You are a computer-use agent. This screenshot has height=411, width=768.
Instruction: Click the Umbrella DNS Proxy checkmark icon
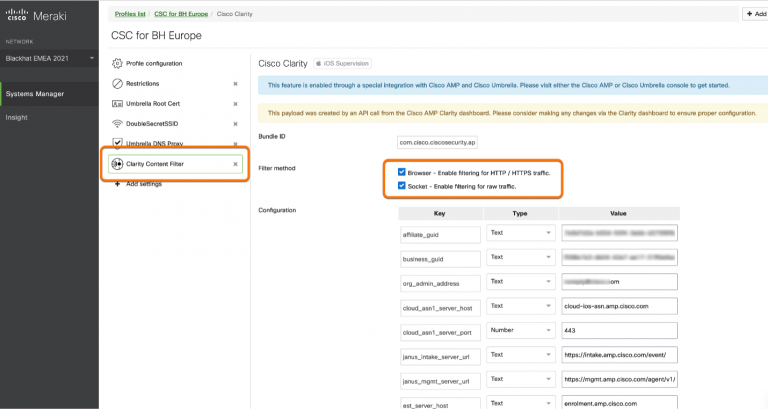click(117, 144)
